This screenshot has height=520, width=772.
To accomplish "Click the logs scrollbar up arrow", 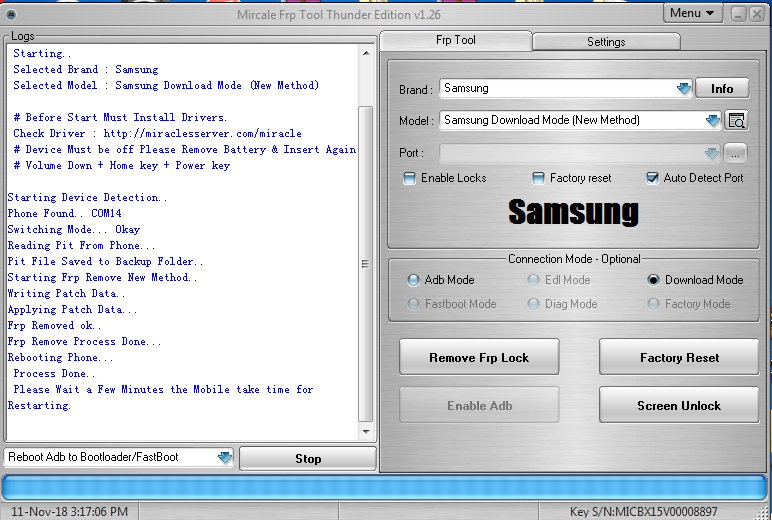I will coord(366,53).
